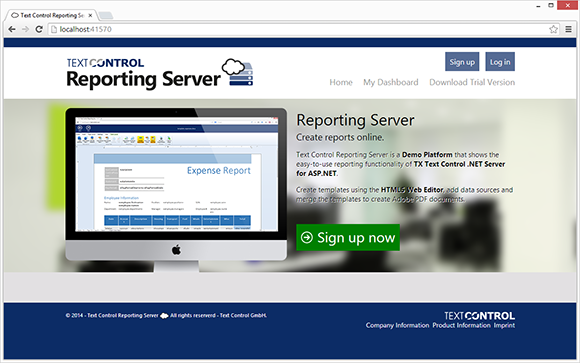Reload the page with the refresh icon

pos(39,29)
